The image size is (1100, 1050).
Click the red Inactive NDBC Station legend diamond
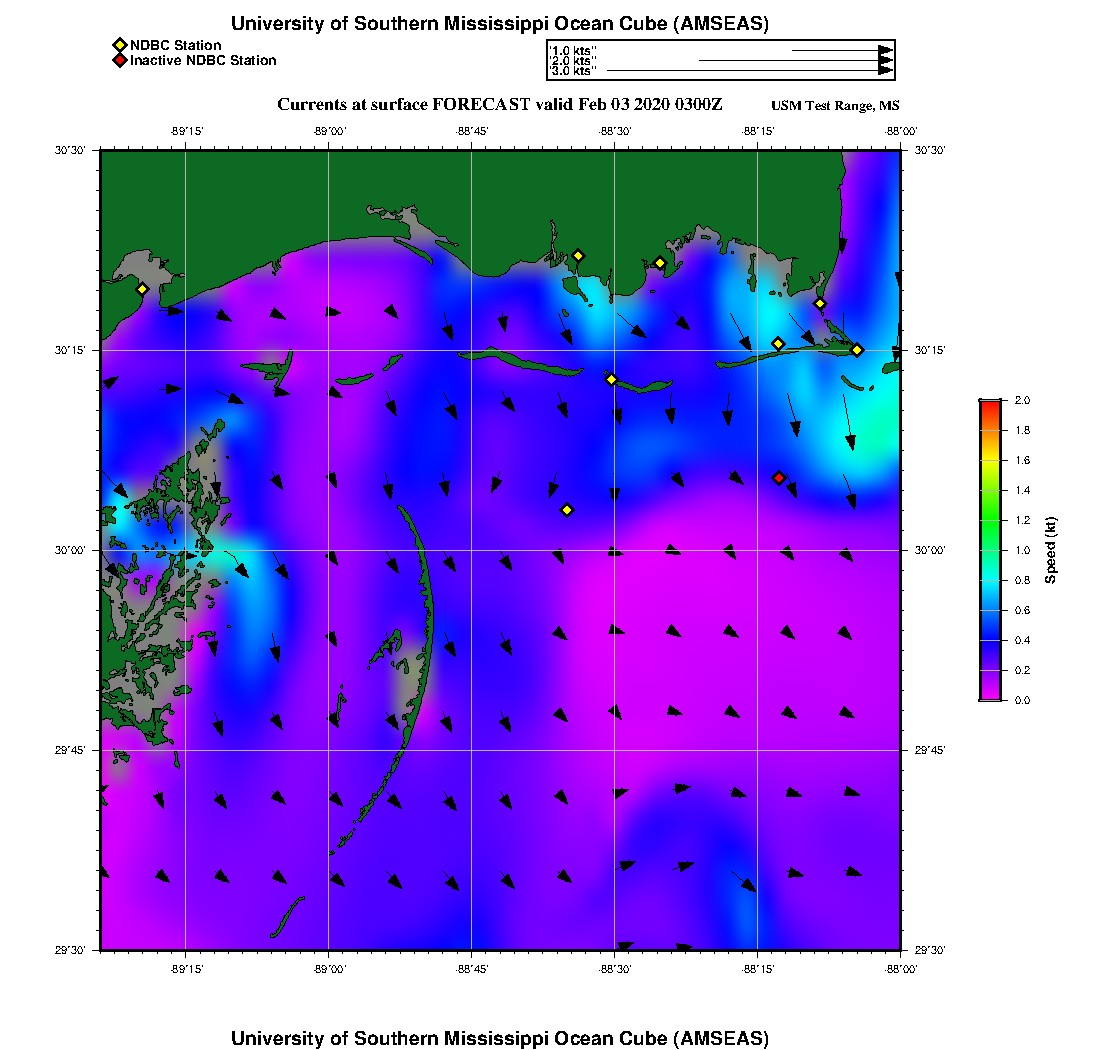click(119, 60)
